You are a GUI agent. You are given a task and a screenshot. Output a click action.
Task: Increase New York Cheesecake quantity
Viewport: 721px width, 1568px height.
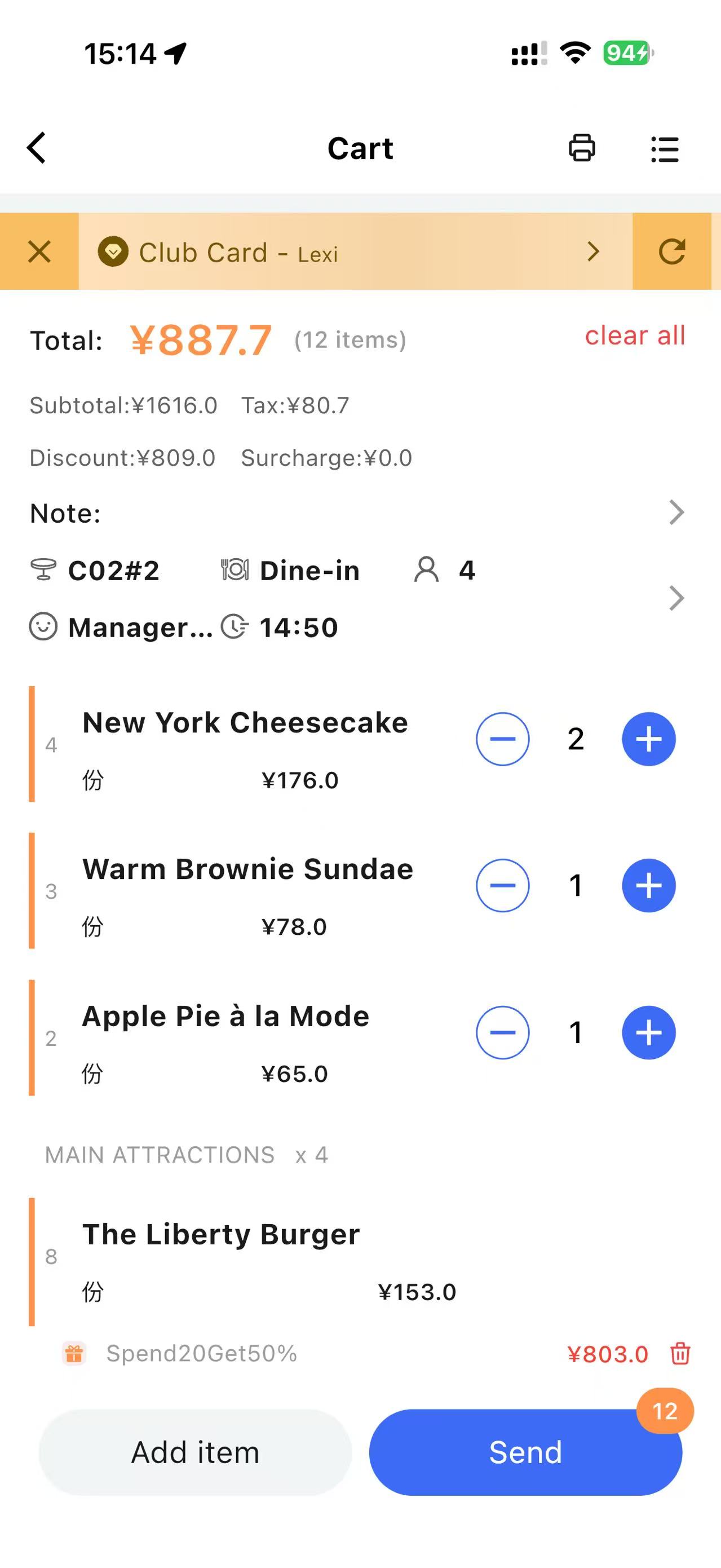click(649, 739)
